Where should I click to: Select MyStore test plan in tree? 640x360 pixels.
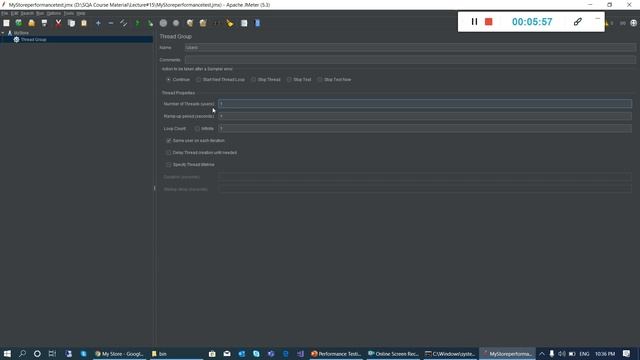coord(21,33)
